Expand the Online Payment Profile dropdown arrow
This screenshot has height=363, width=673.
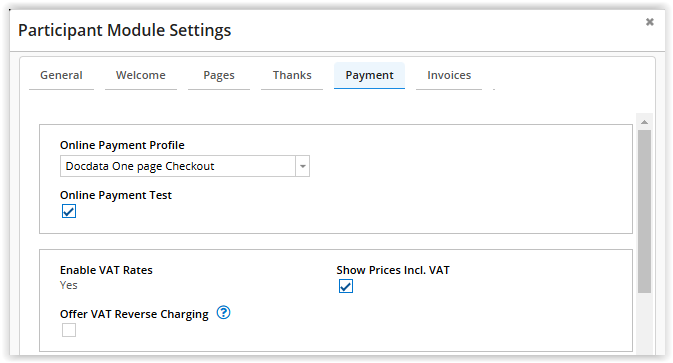[x=303, y=166]
